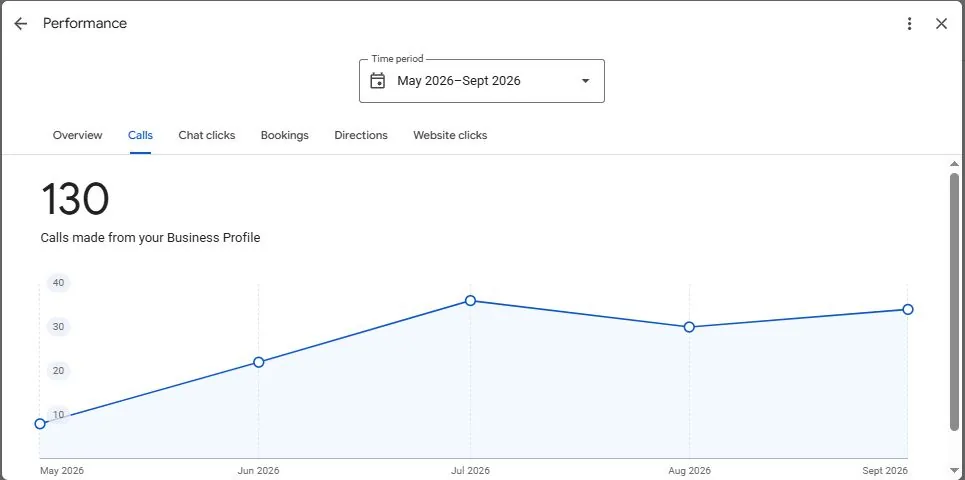Go back with the left arrow icon
Viewport: 965px width, 480px height.
(21, 24)
